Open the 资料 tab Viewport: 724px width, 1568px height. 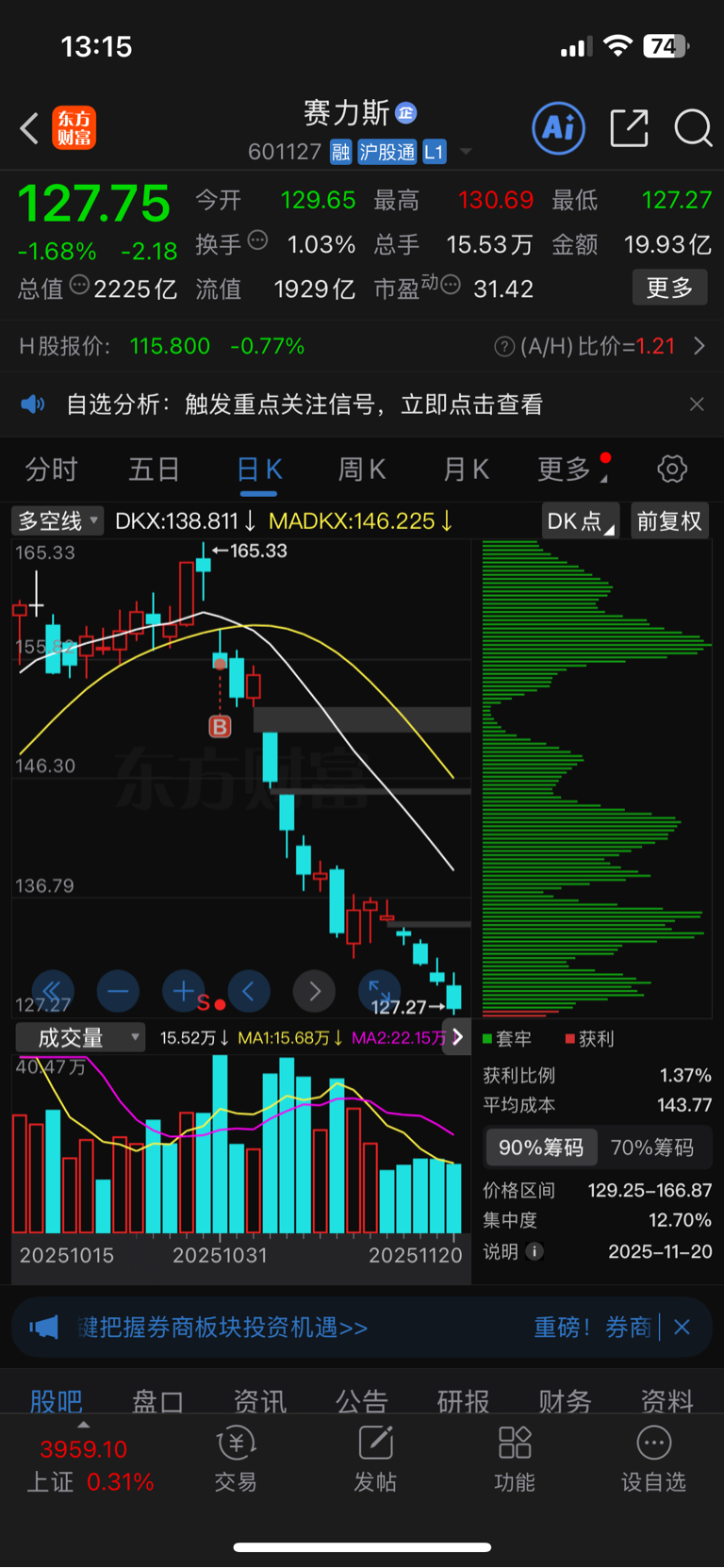click(666, 1401)
